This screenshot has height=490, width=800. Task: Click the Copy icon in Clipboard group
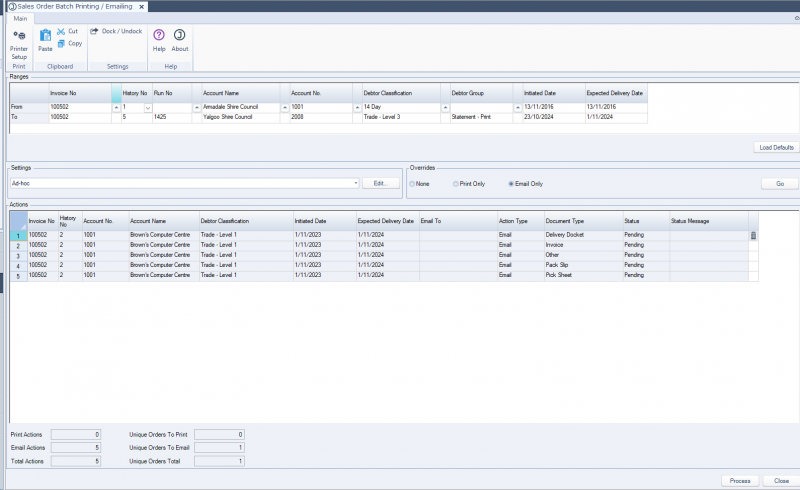click(x=62, y=43)
